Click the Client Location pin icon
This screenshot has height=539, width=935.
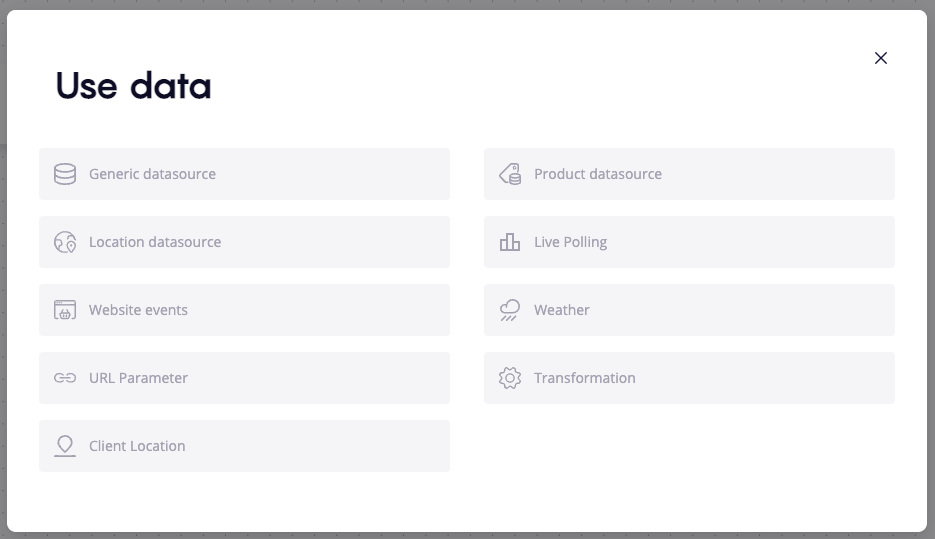[x=65, y=446]
